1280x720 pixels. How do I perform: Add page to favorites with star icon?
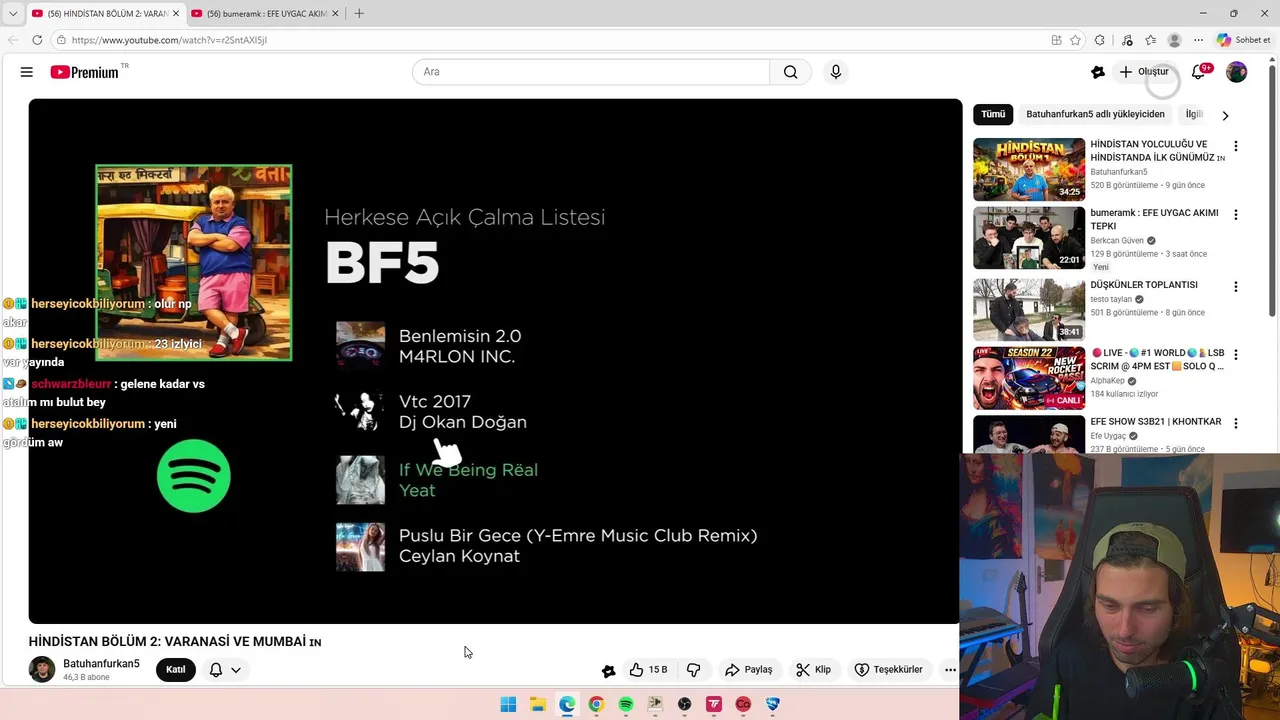[1075, 40]
